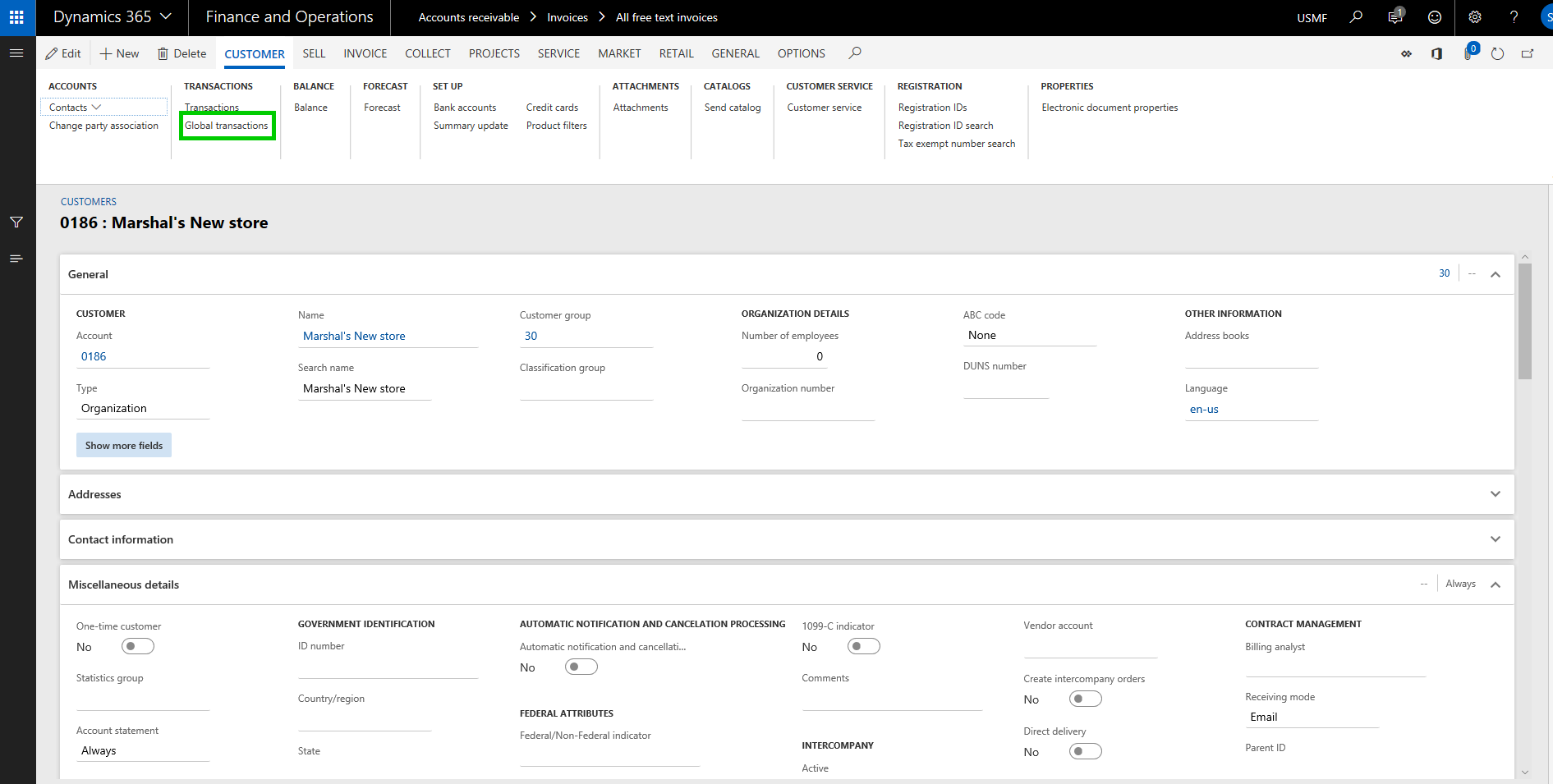Open the settings gear icon

pos(1475,17)
